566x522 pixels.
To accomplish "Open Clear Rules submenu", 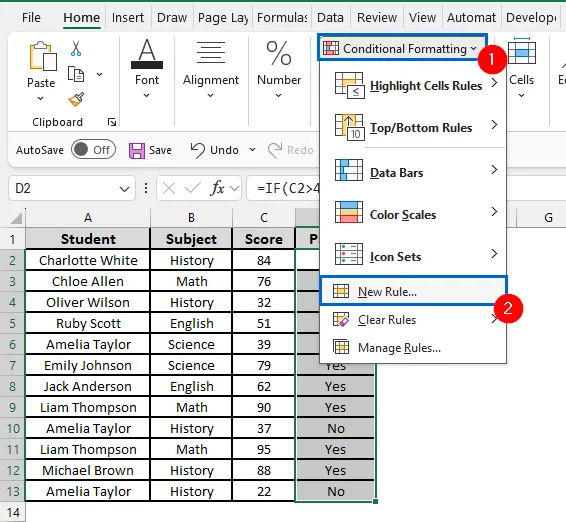I will [413, 319].
